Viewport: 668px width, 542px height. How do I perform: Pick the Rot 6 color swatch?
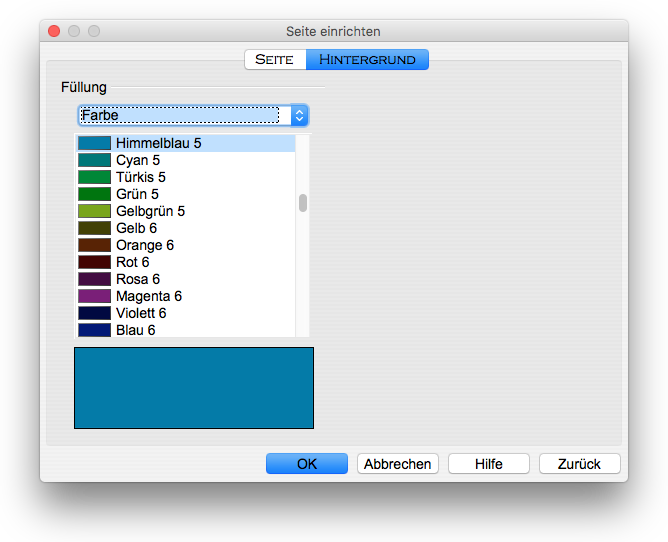[95, 262]
